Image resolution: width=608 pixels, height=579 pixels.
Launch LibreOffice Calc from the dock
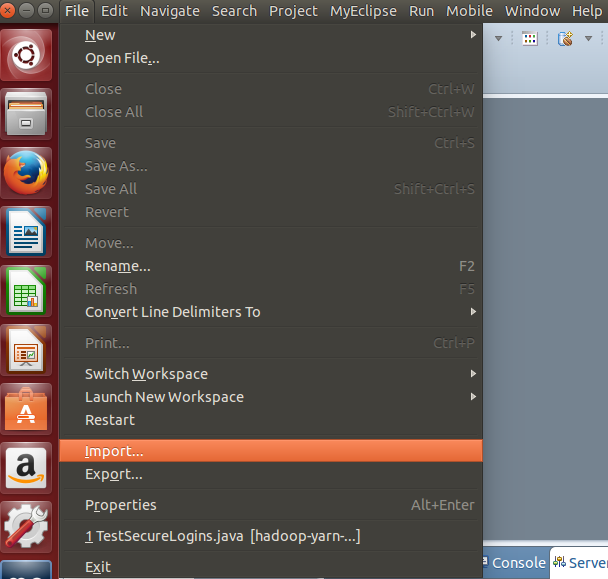point(28,292)
